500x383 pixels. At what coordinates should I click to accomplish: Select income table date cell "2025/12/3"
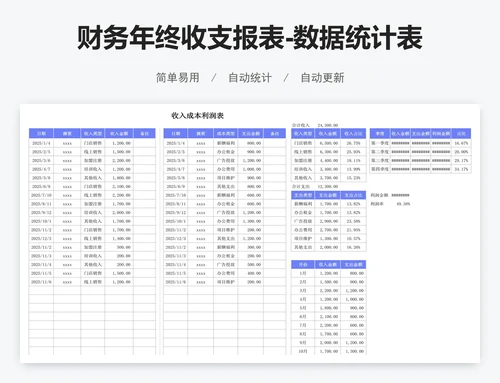point(41,238)
